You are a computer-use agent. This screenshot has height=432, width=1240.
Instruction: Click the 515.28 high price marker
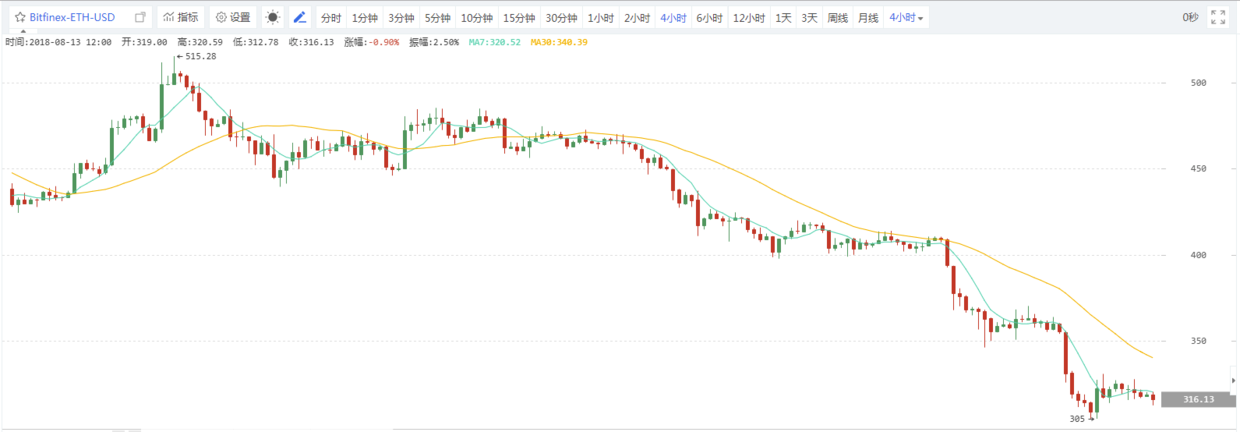tap(197, 57)
